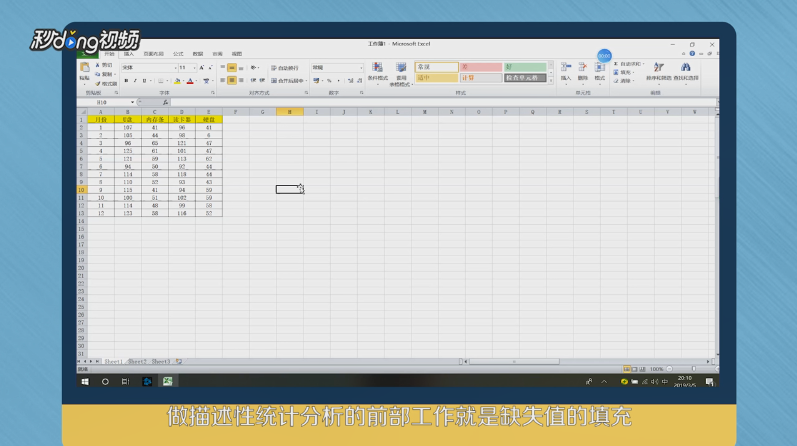Open Conditional Formatting menu
Image resolution: width=797 pixels, height=446 pixels.
378,72
